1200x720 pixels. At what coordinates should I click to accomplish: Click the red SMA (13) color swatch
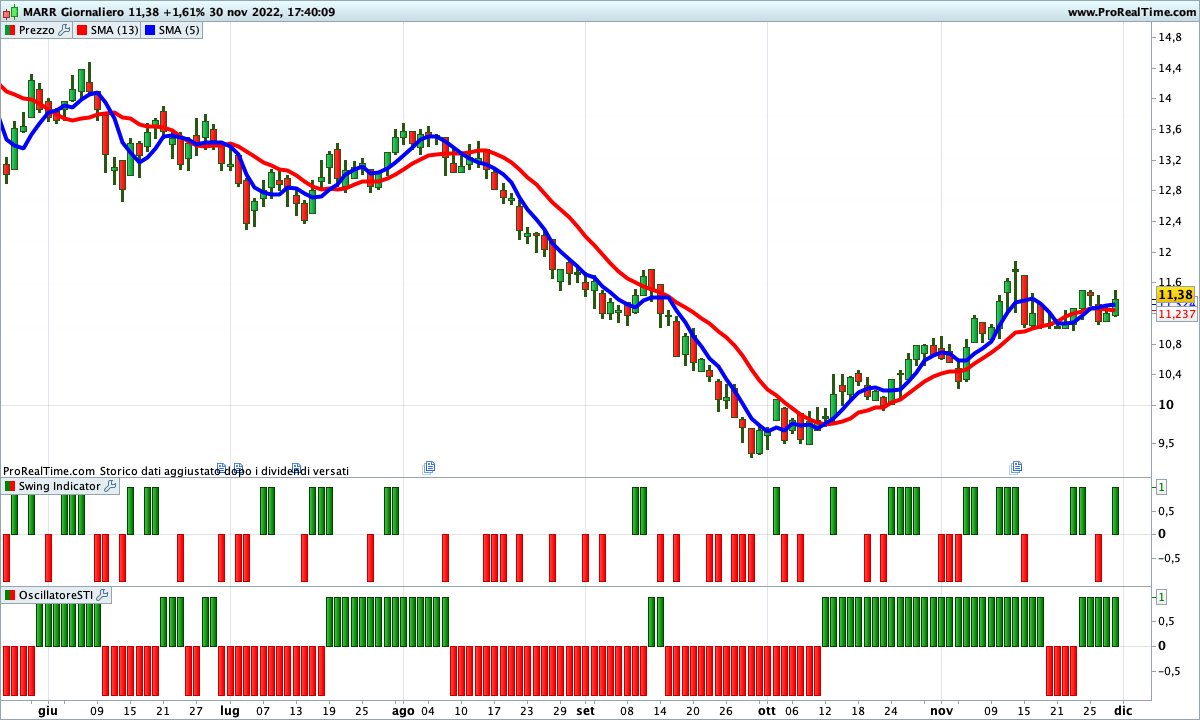point(82,30)
